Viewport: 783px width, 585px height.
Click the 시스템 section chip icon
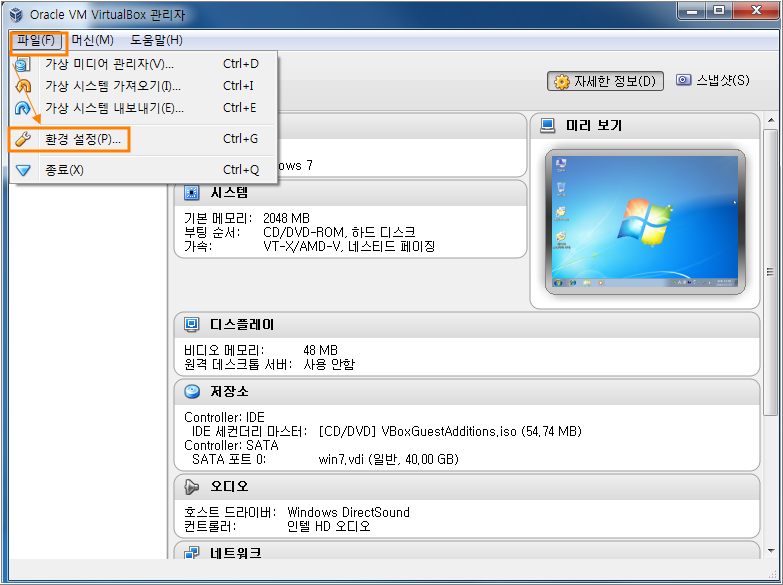pos(192,192)
